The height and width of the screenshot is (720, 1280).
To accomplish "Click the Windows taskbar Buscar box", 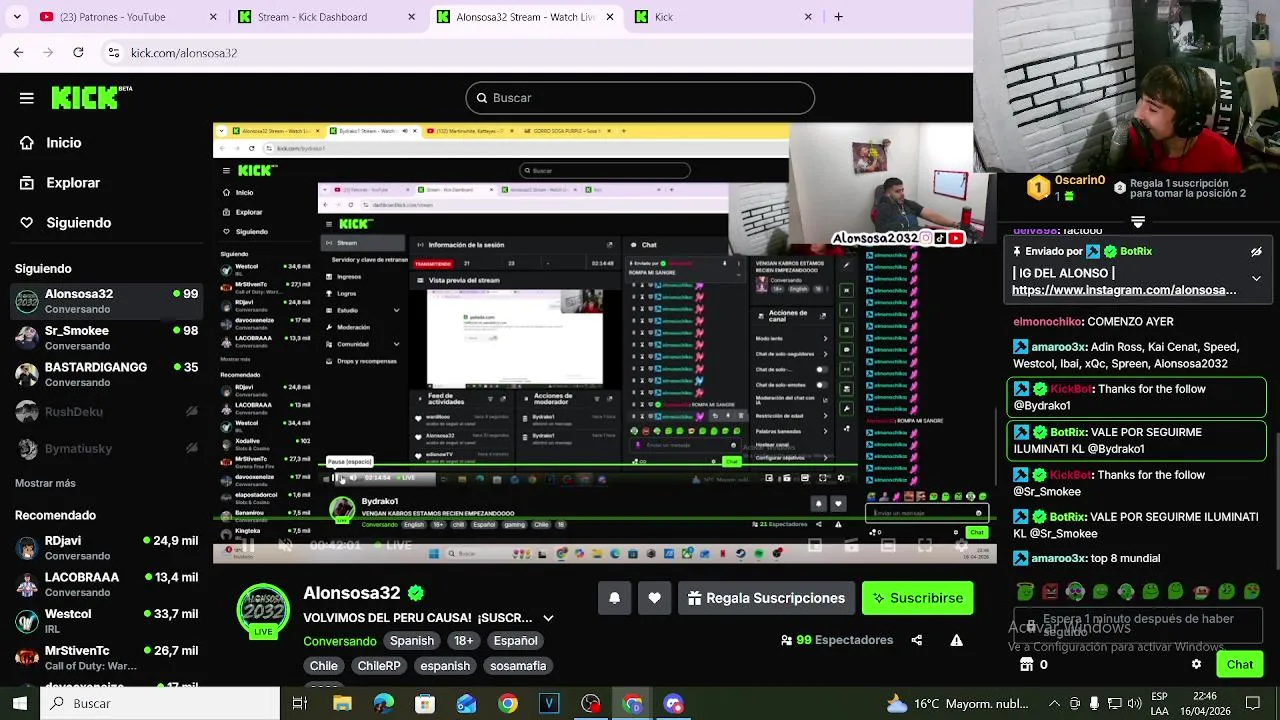I will (x=160, y=703).
